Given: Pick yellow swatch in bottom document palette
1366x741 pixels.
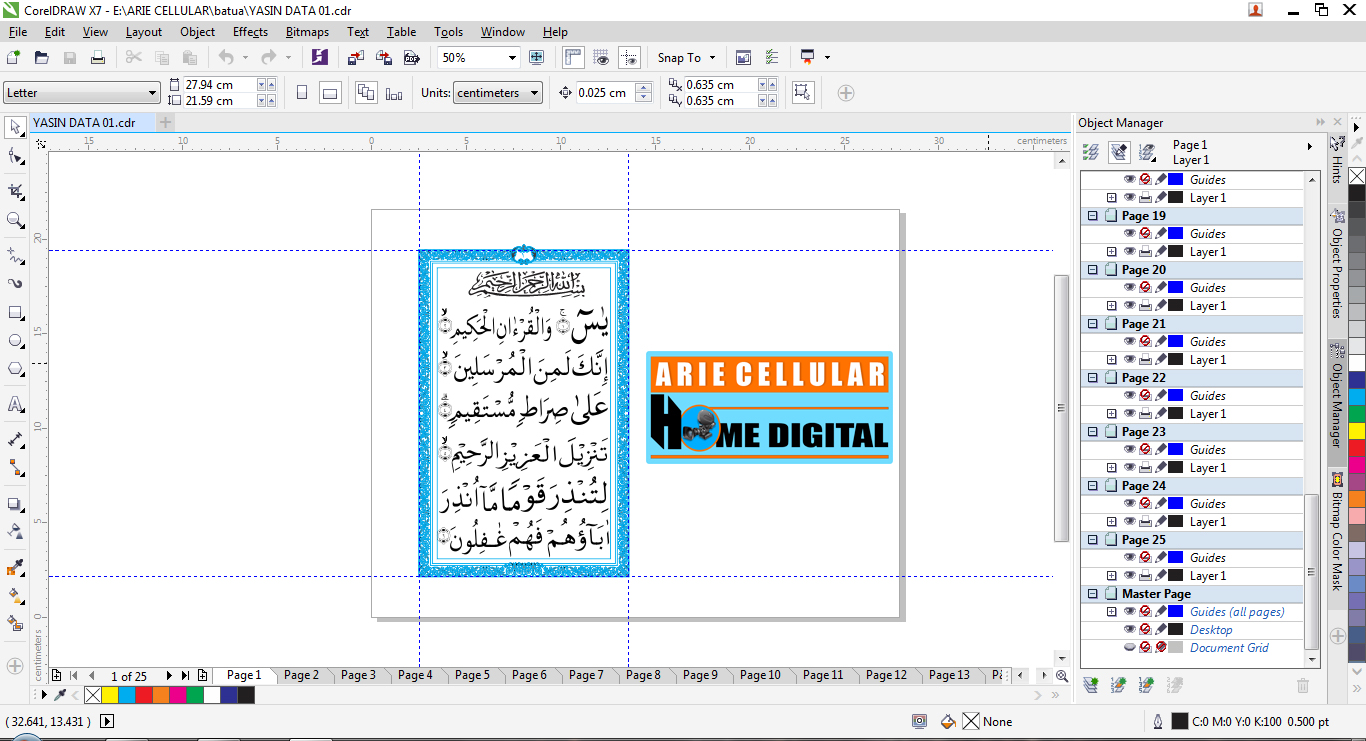Looking at the screenshot, I should pyautogui.click(x=109, y=694).
